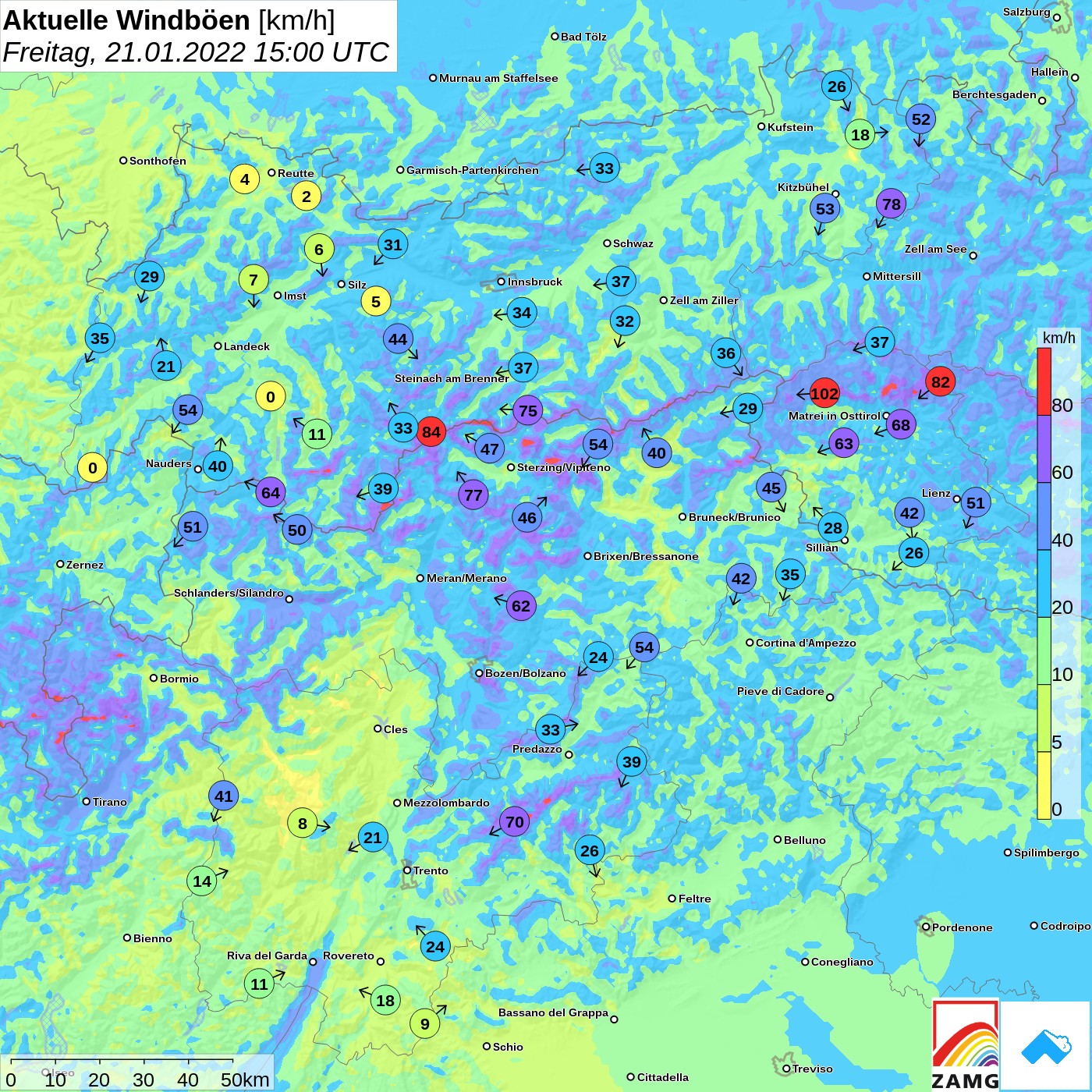Click the Bozen/Bolzano city label
1092x1092 pixels.
[526, 673]
